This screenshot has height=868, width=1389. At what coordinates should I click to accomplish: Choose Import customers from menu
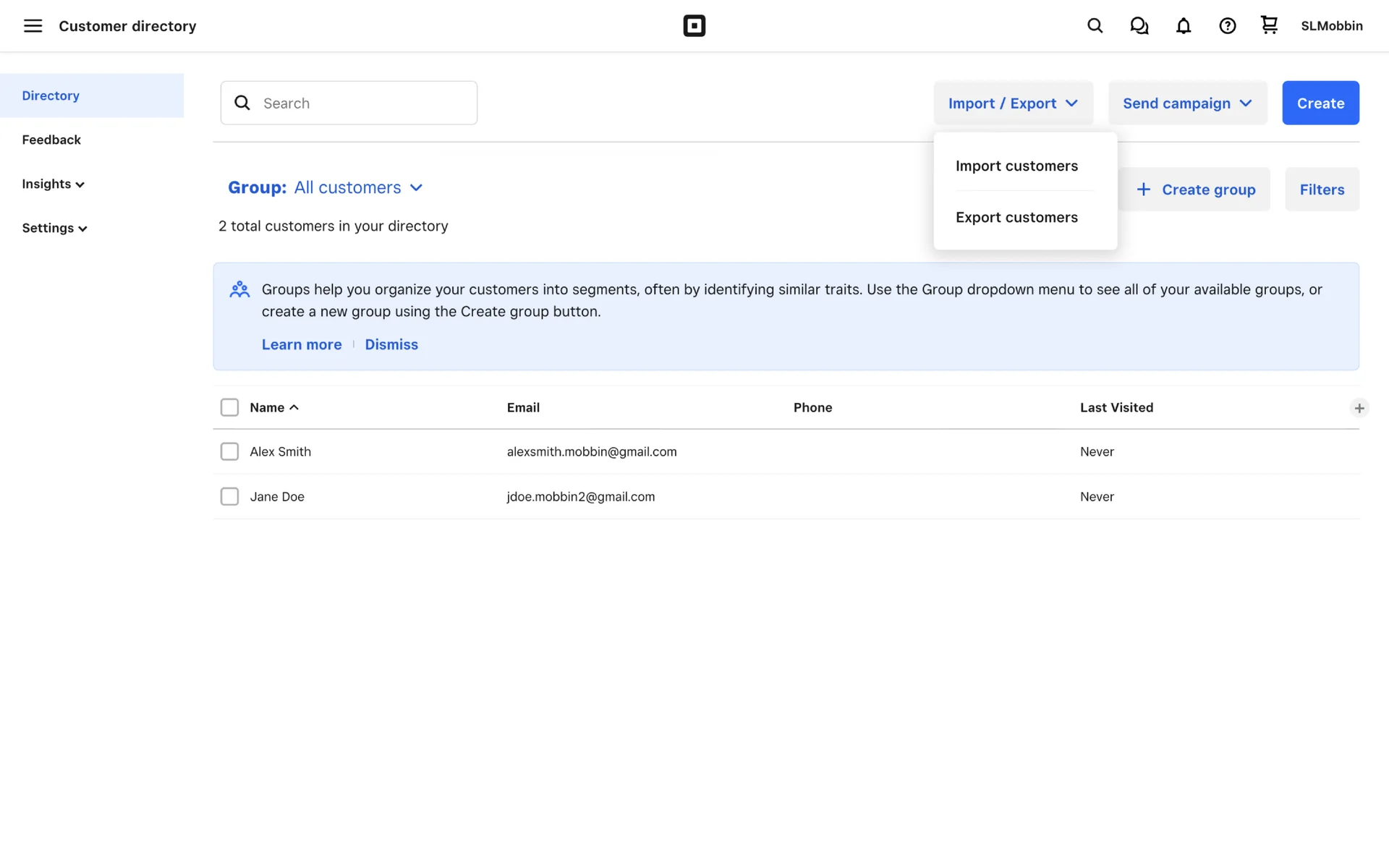1016,166
